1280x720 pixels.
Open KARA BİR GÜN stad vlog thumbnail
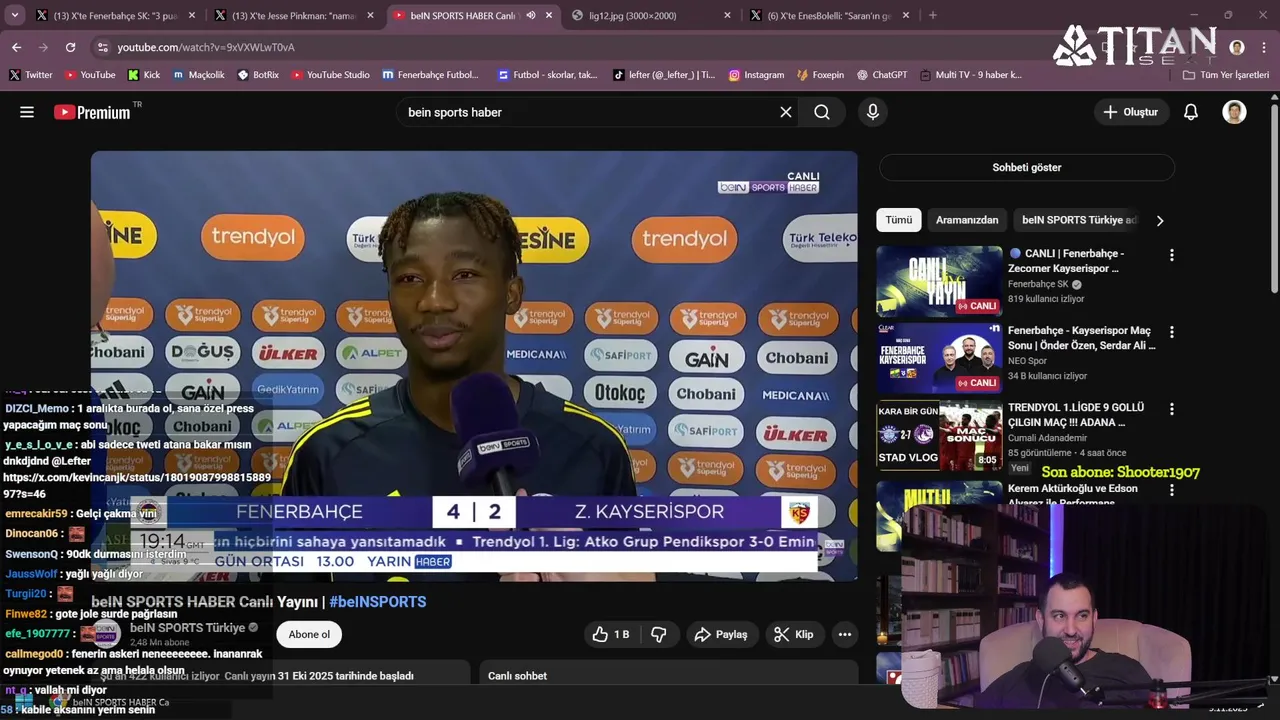click(939, 435)
